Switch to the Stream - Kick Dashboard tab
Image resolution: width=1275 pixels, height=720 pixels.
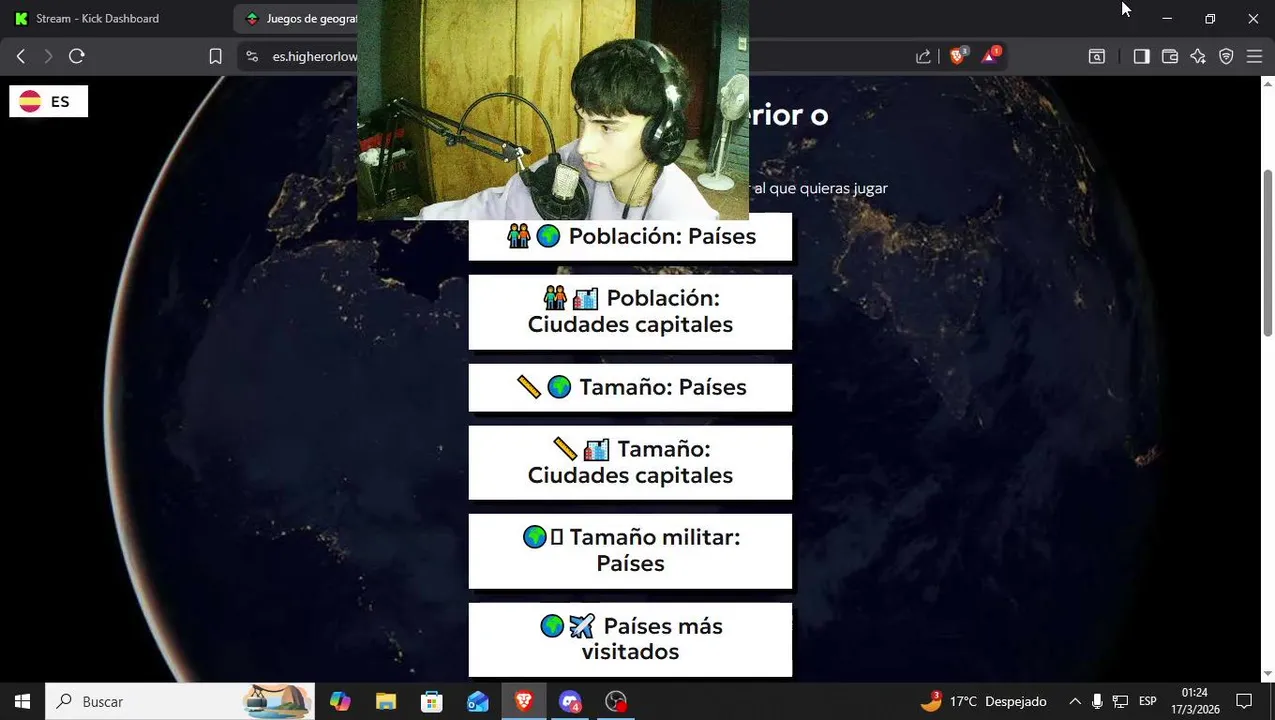(98, 18)
